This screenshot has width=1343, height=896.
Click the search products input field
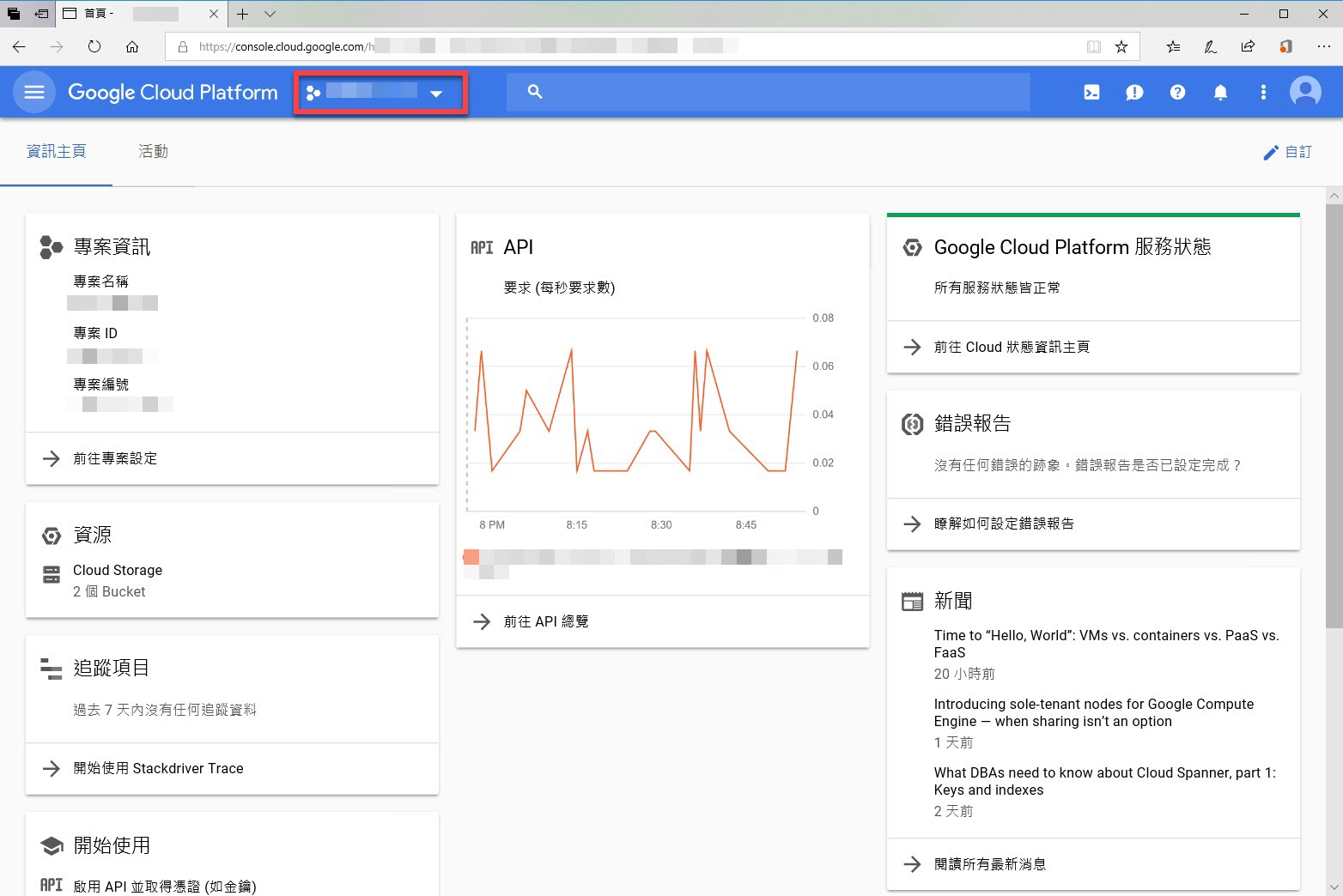pos(768,92)
